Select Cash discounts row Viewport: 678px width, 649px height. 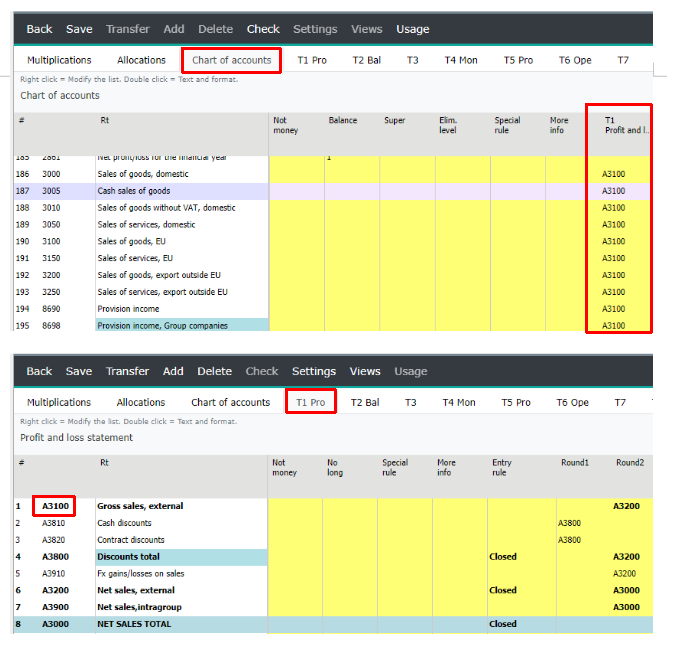333,523
